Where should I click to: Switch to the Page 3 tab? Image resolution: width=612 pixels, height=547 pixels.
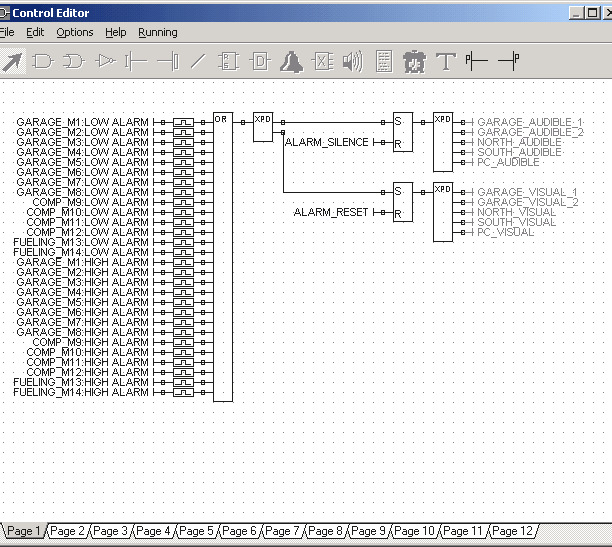(110, 531)
